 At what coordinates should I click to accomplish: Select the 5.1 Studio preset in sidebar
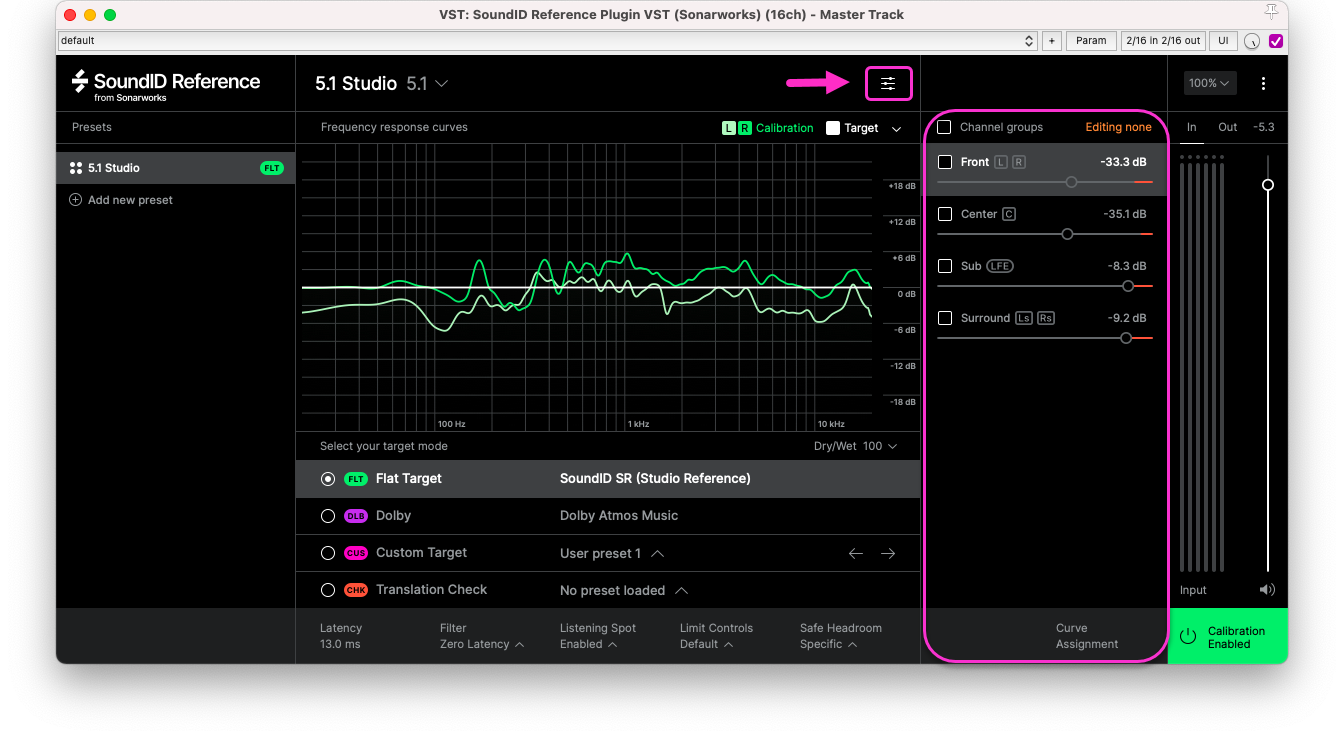pyautogui.click(x=176, y=168)
